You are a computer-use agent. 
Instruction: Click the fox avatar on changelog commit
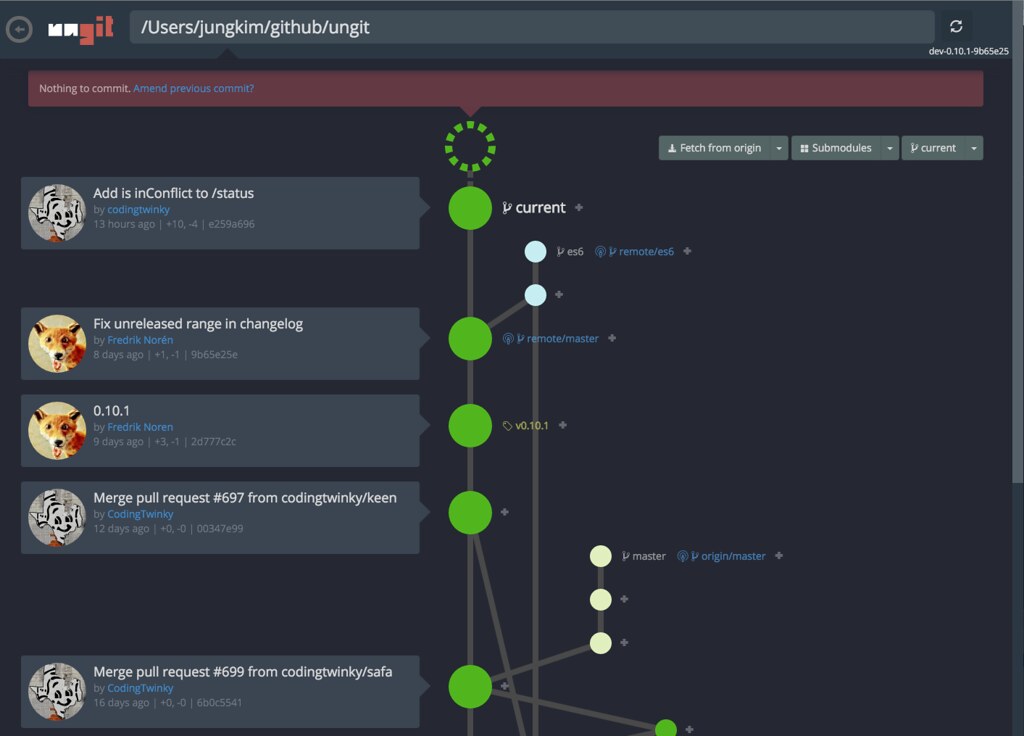click(57, 344)
